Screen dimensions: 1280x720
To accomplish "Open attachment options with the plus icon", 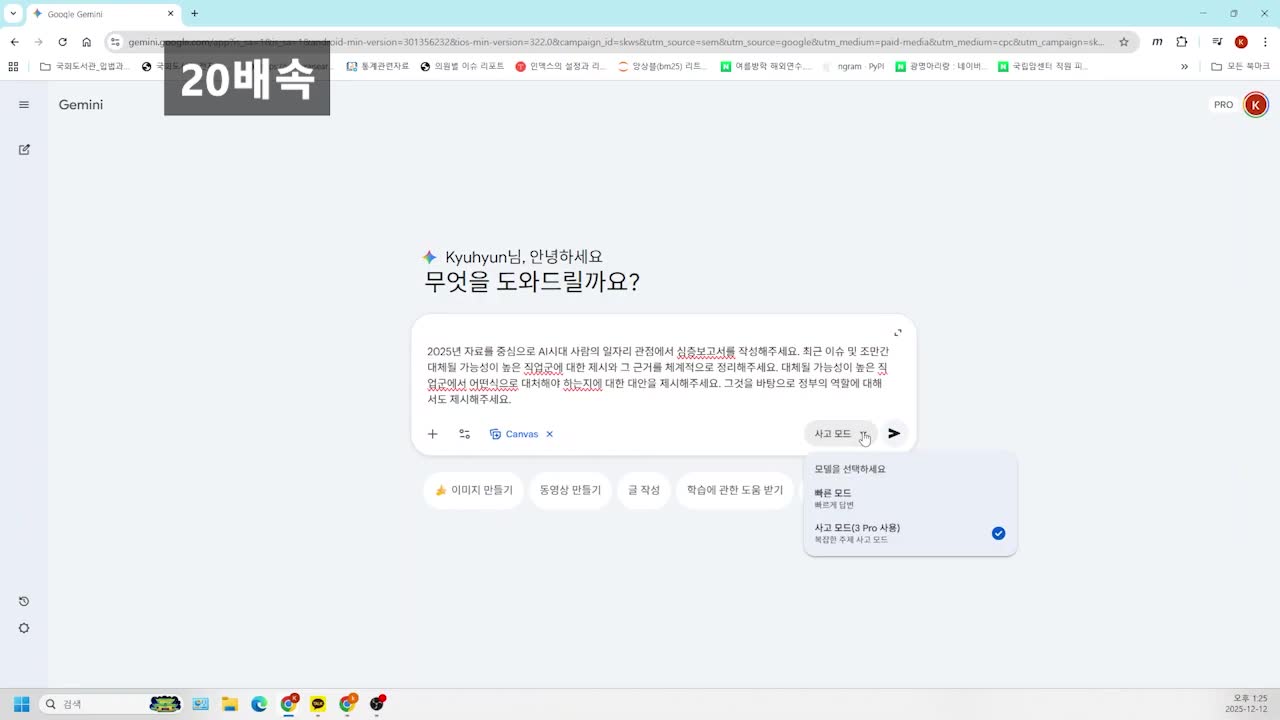I will pyautogui.click(x=432, y=433).
